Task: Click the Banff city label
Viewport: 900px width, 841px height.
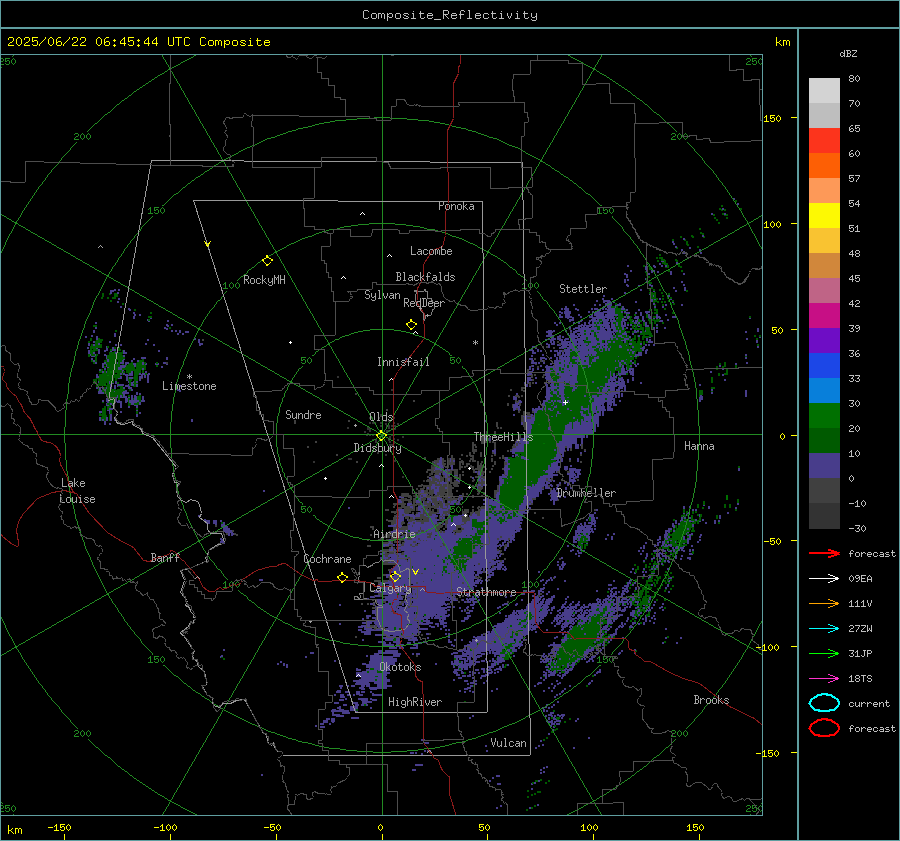Action: tap(165, 557)
